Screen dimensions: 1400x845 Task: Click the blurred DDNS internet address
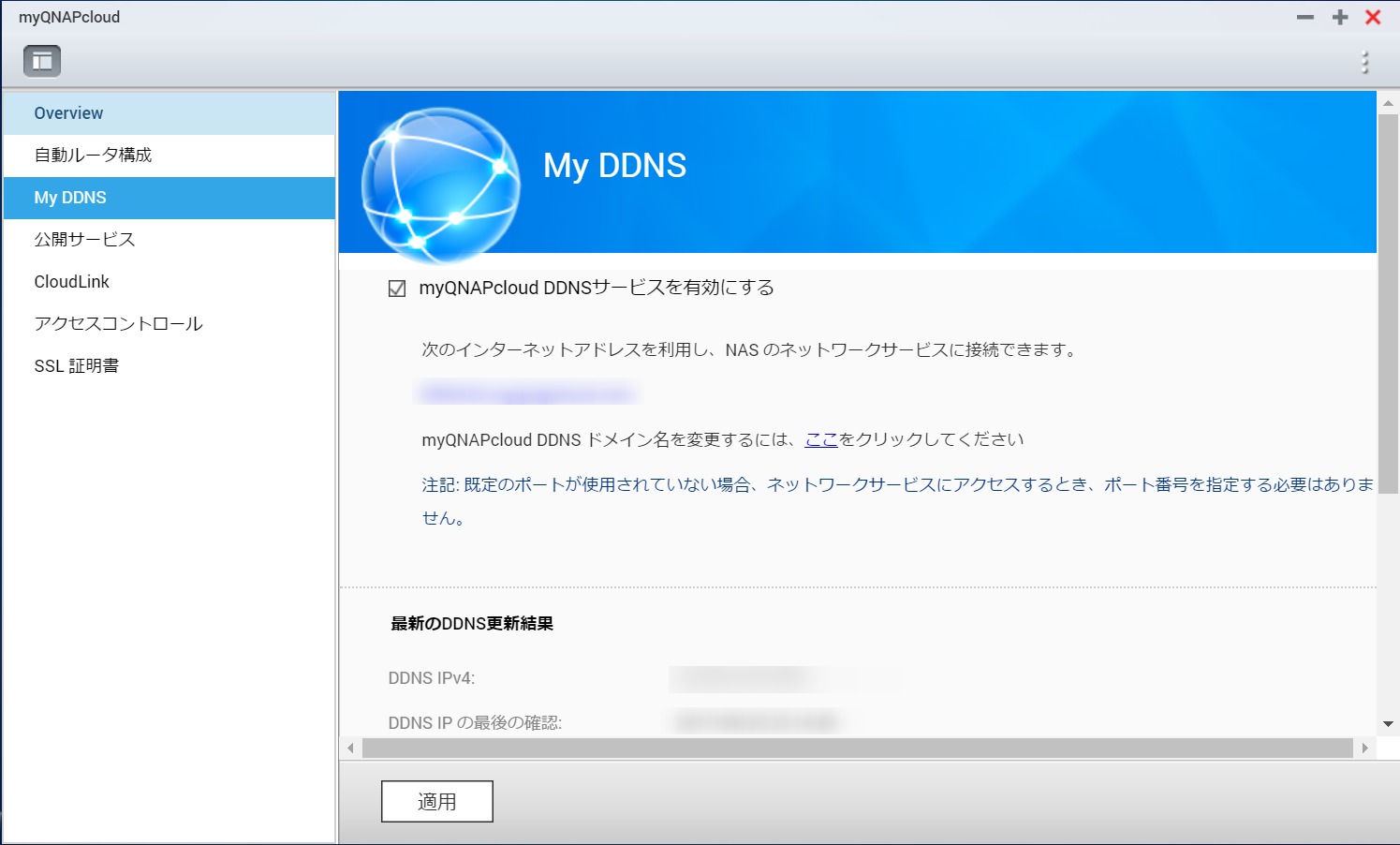coord(527,393)
